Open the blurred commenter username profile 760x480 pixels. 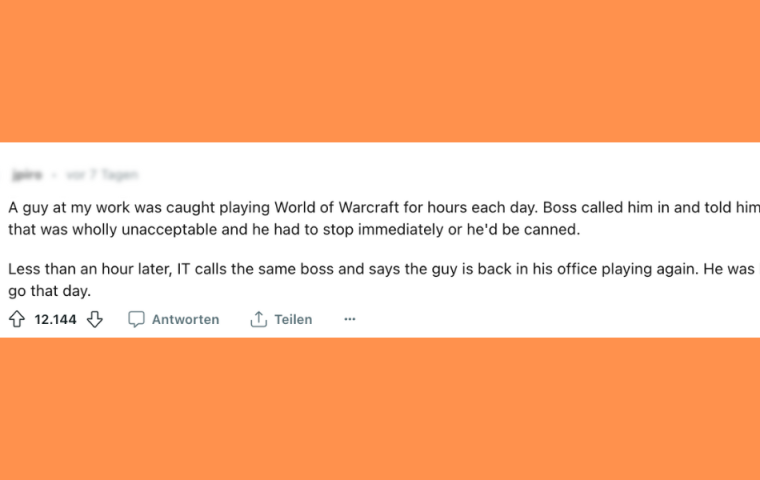pos(27,175)
